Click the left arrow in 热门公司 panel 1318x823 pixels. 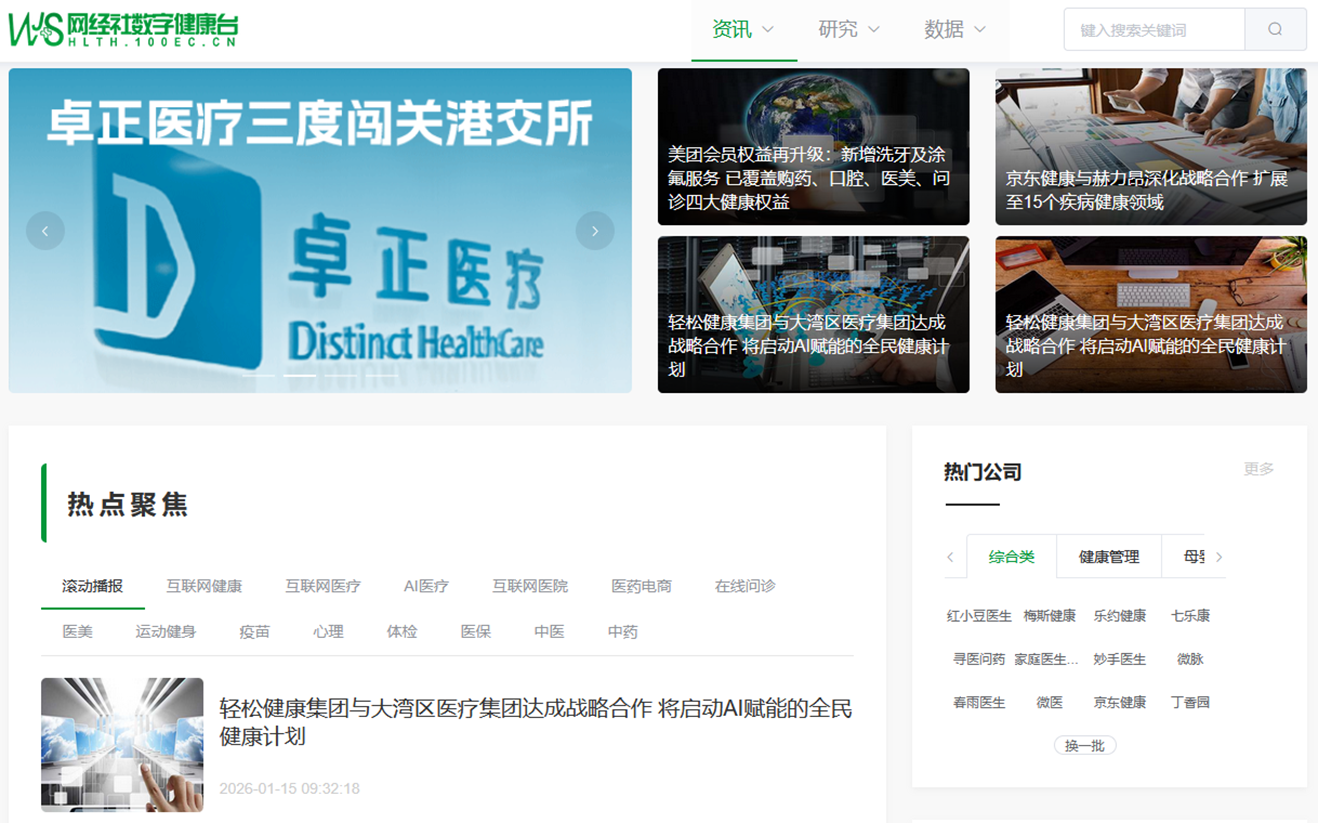(x=950, y=556)
